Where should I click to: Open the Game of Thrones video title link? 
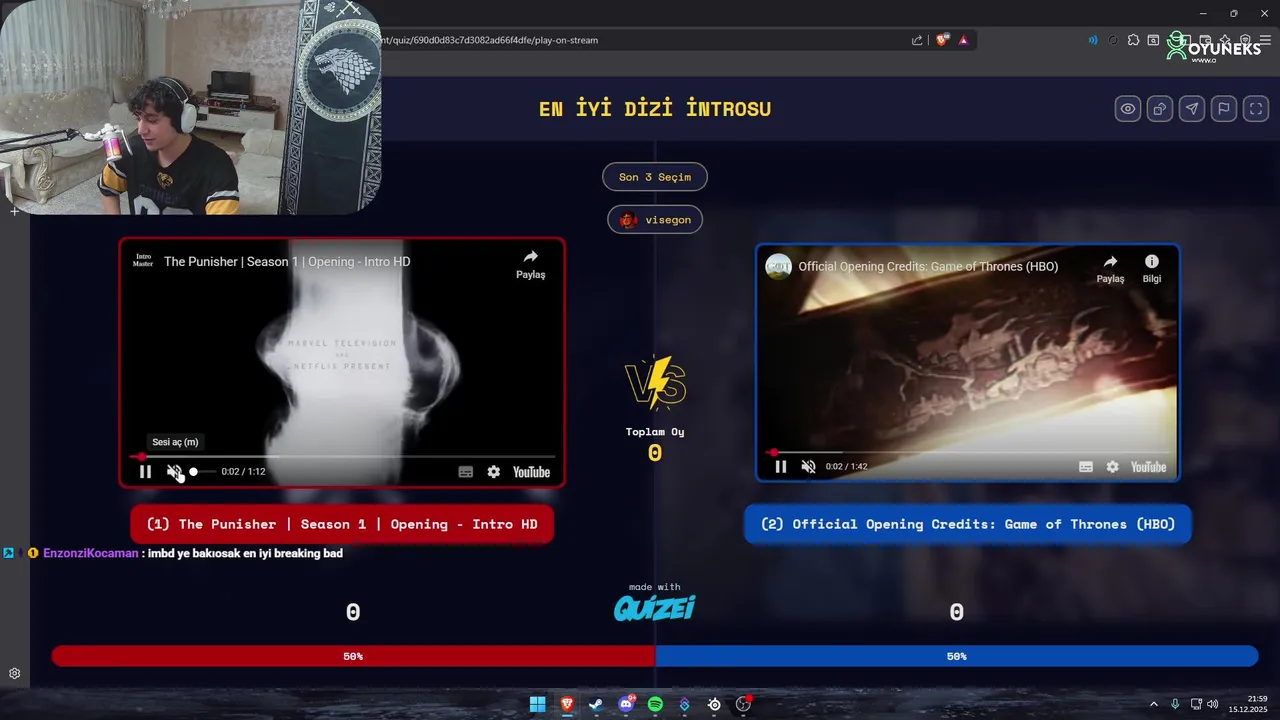coord(928,267)
